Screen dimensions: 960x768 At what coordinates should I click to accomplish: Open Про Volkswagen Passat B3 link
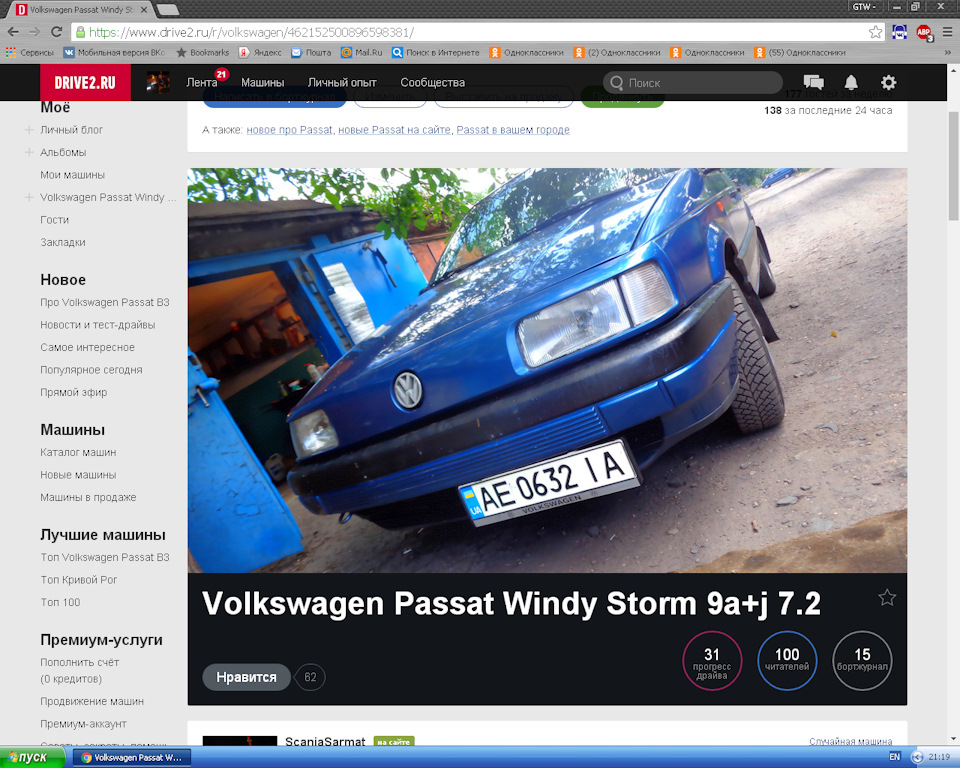[x=105, y=303]
